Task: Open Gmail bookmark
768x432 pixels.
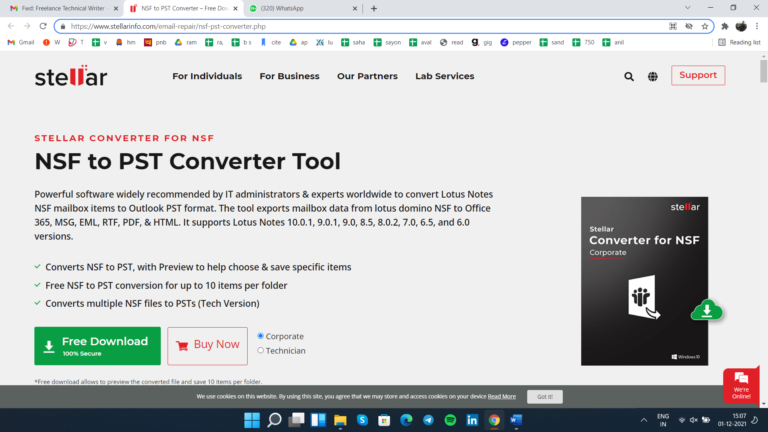Action: pos(21,43)
